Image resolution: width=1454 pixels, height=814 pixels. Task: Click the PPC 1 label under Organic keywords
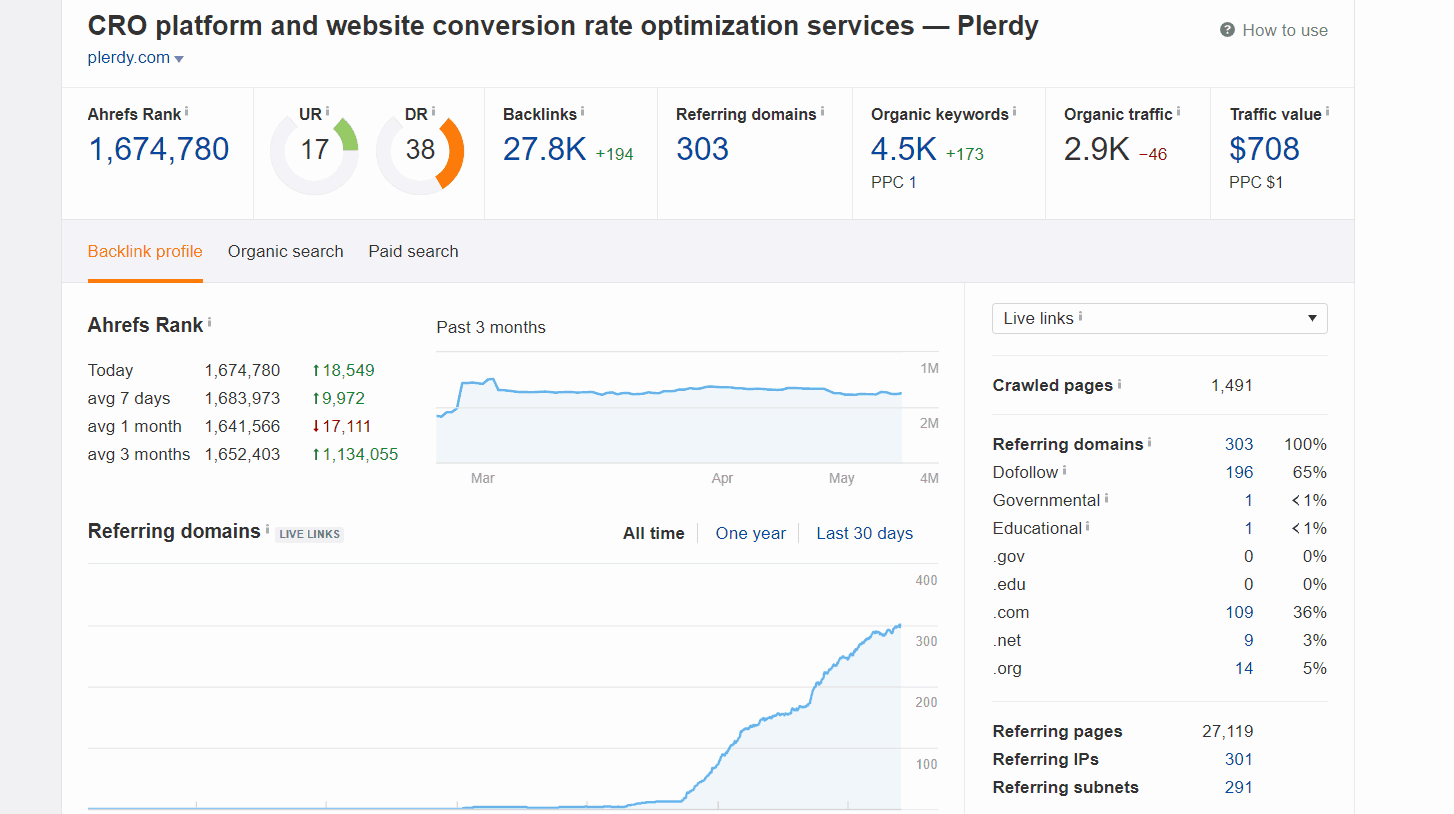point(894,182)
